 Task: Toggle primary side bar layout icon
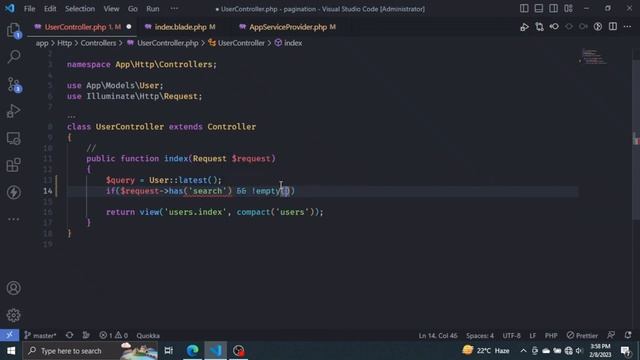[x=524, y=9]
